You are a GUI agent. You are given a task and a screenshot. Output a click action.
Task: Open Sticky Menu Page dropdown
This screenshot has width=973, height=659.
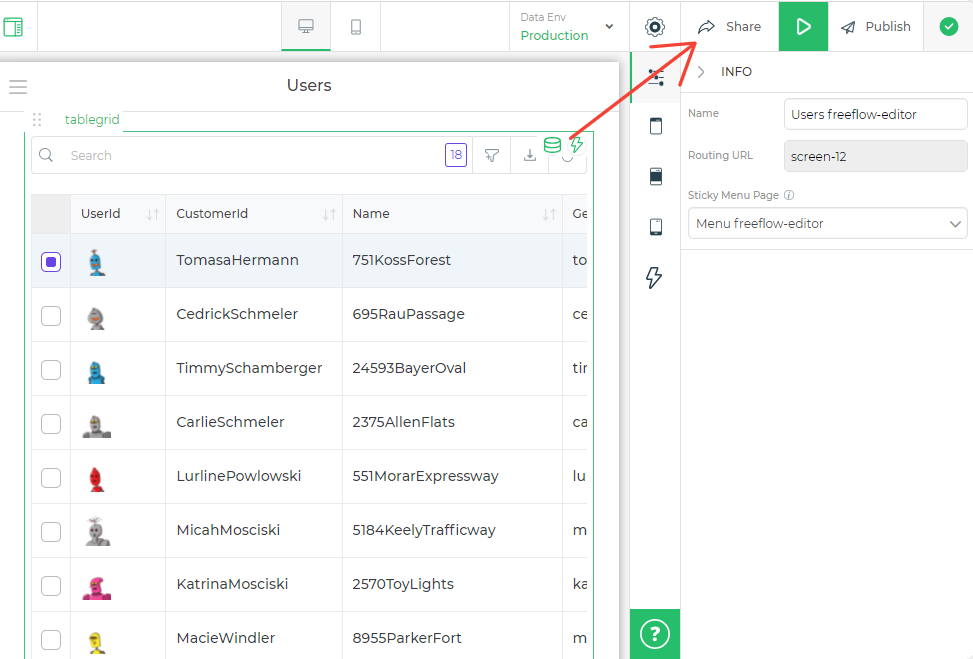point(828,223)
